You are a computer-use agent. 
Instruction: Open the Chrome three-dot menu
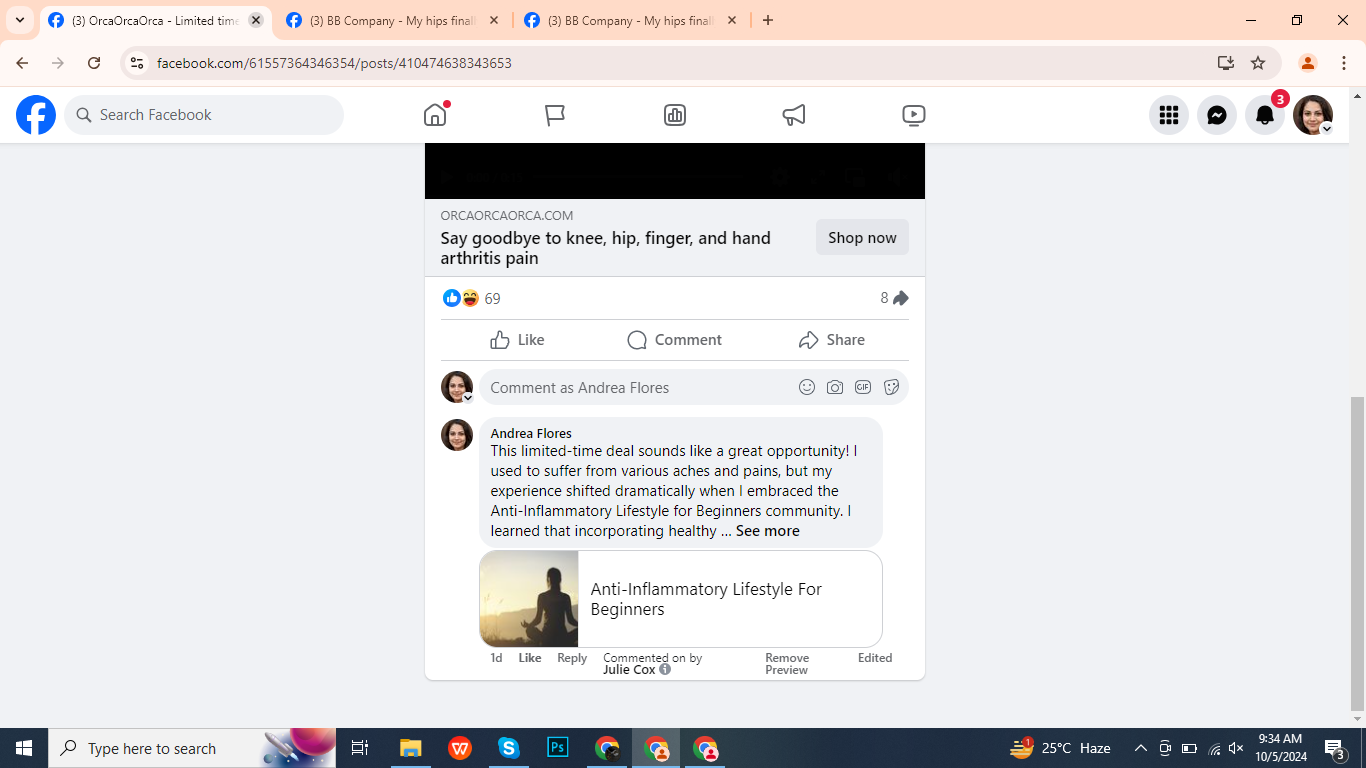tap(1344, 63)
